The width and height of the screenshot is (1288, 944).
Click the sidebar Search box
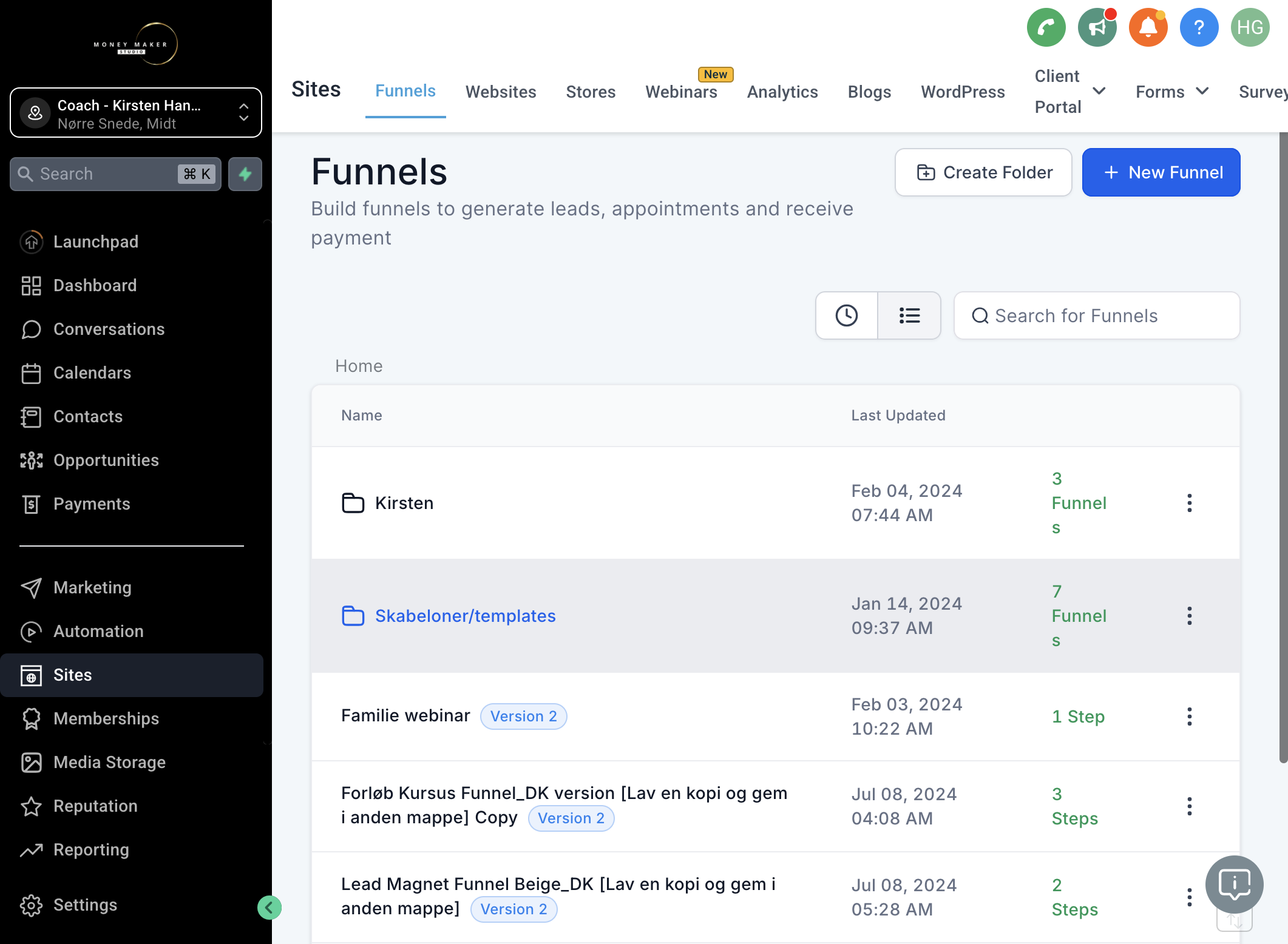click(115, 174)
